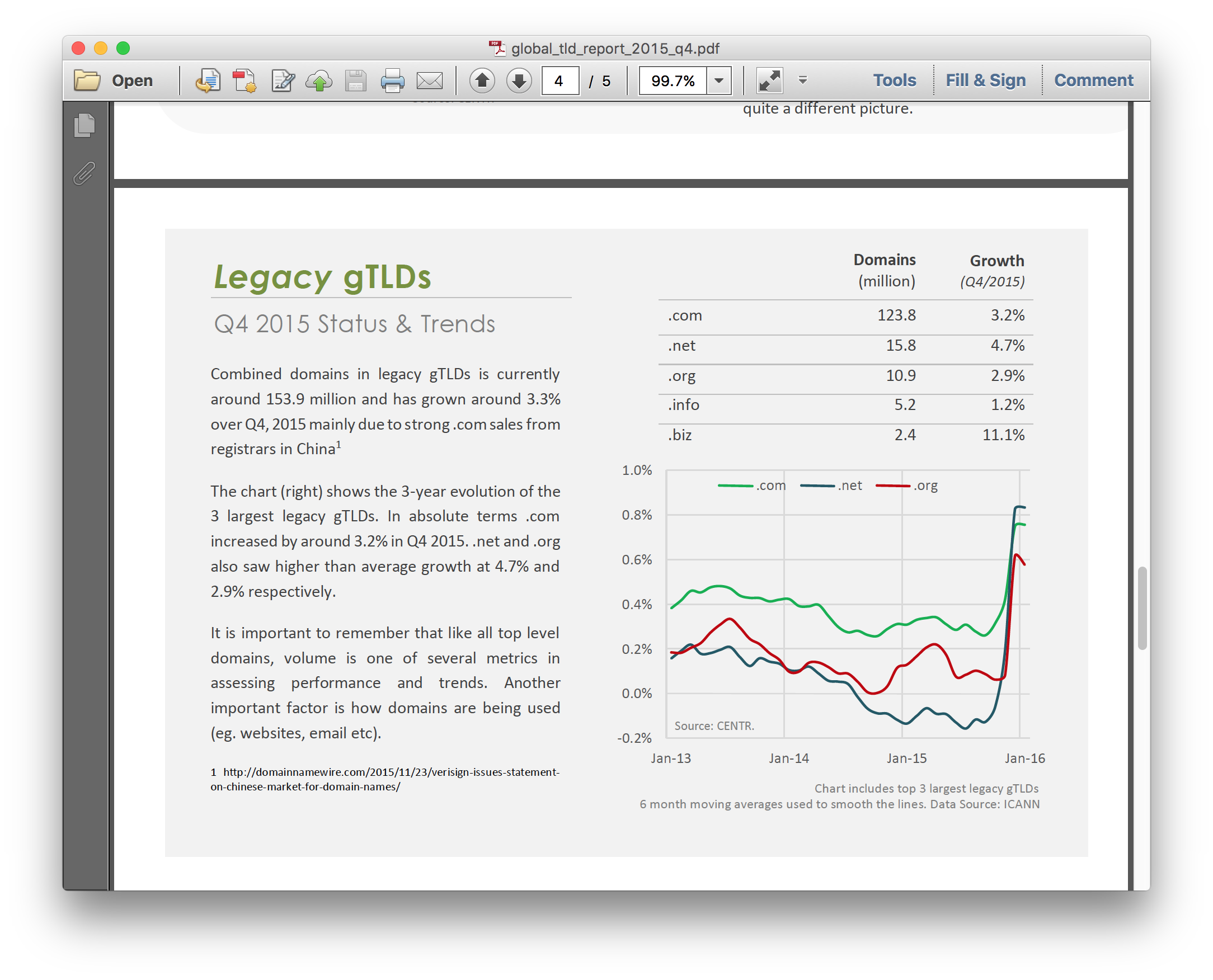
Task: Click the Create PDF icon
Action: (x=245, y=81)
